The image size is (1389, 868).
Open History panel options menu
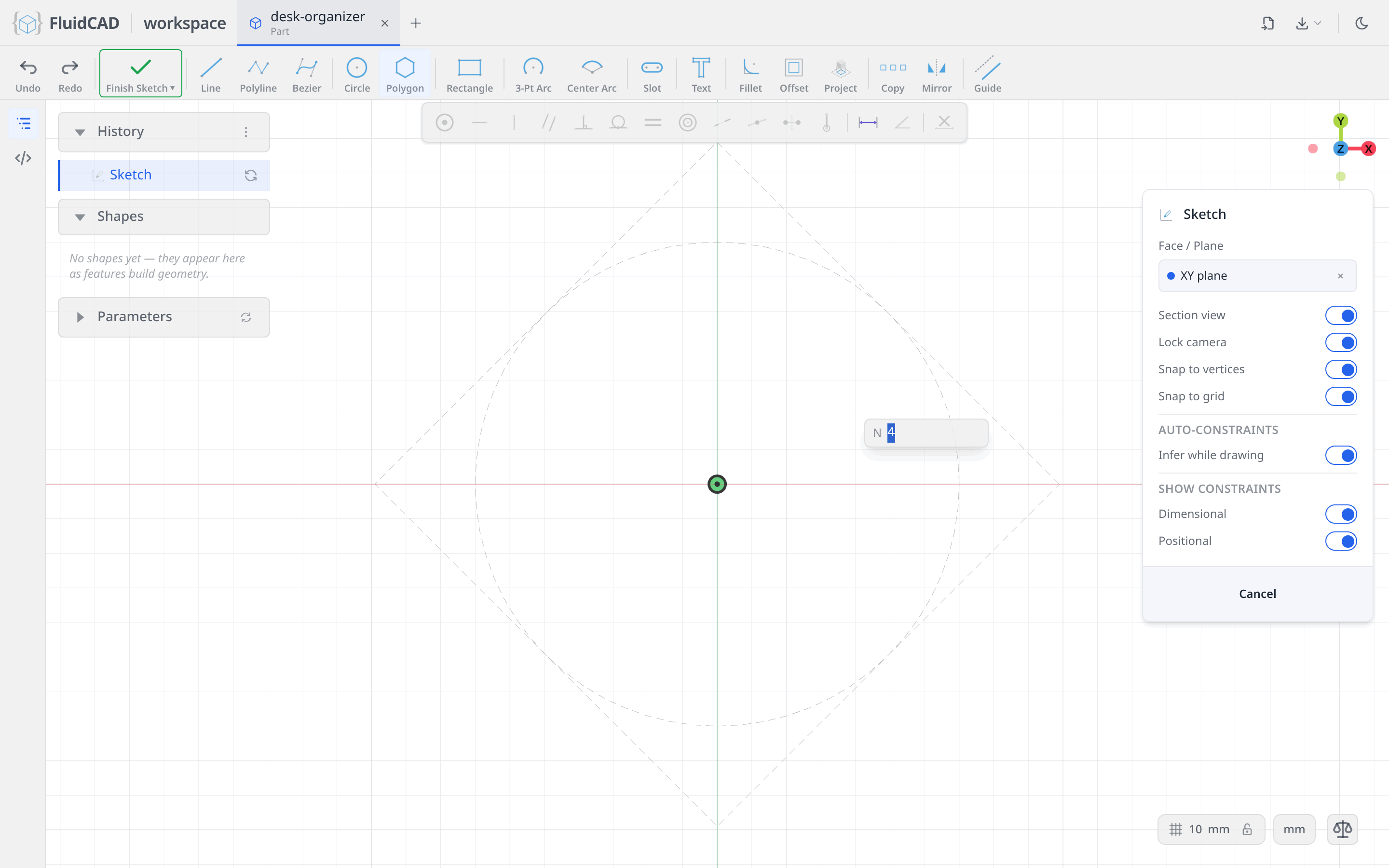click(245, 132)
